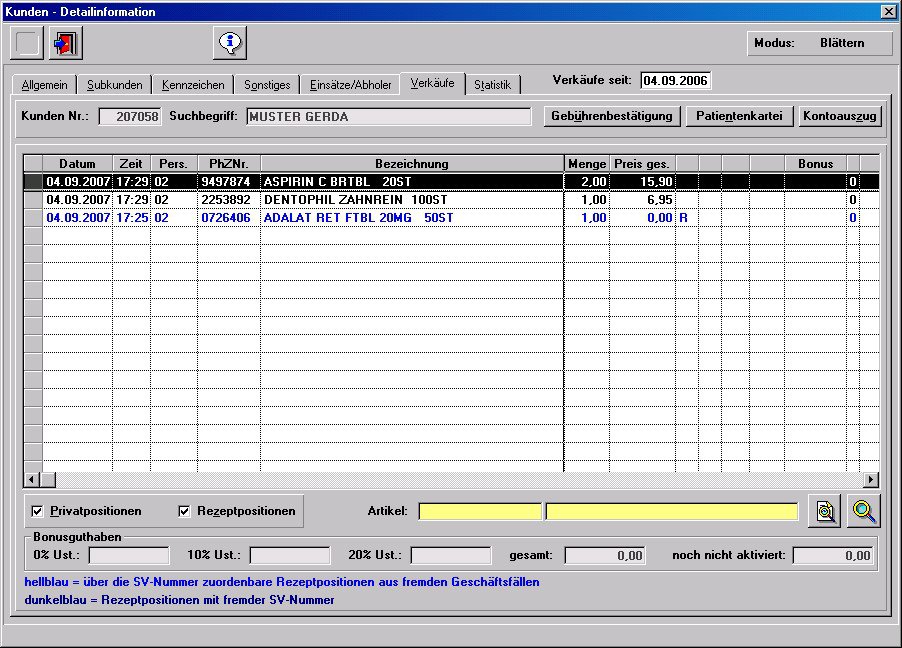Close the Kunden Detailinformation window
The height and width of the screenshot is (648, 902).
click(888, 11)
